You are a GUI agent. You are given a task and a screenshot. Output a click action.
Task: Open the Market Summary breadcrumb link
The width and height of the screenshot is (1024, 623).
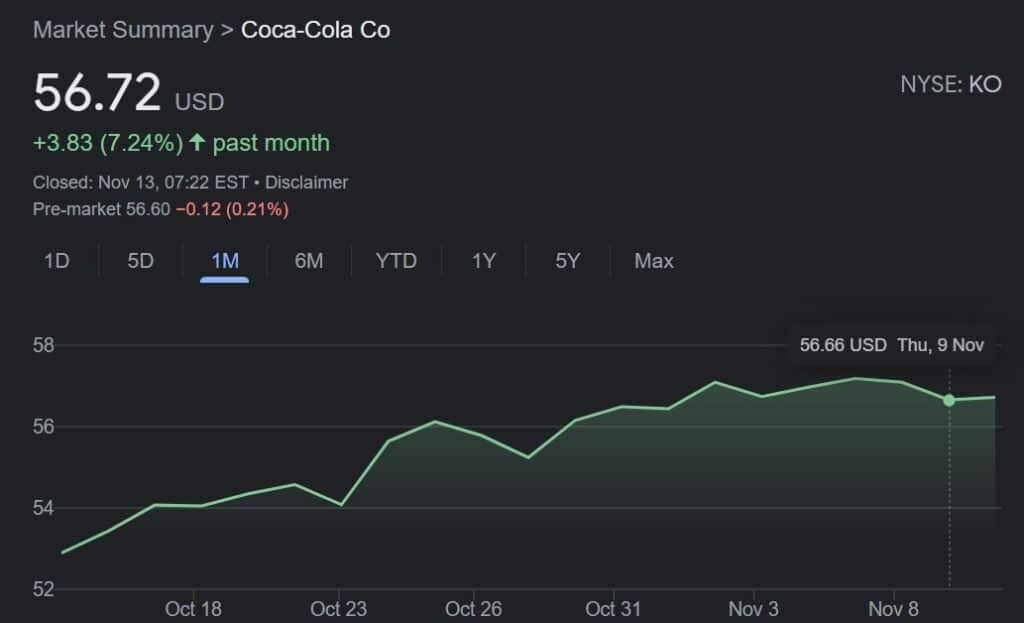click(123, 30)
